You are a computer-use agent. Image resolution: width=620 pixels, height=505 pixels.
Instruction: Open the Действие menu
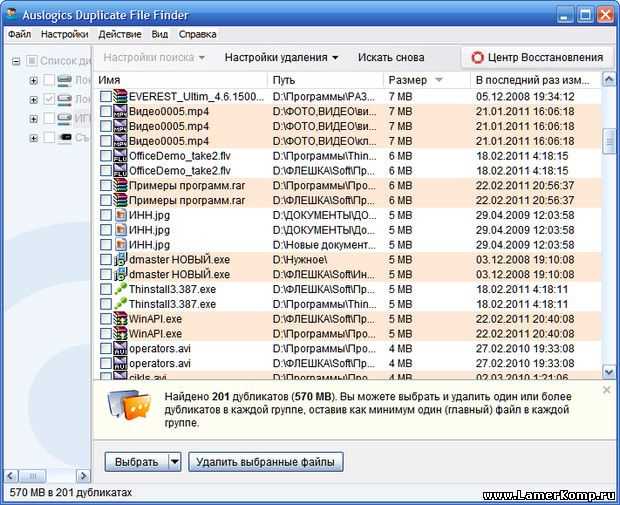pos(120,34)
